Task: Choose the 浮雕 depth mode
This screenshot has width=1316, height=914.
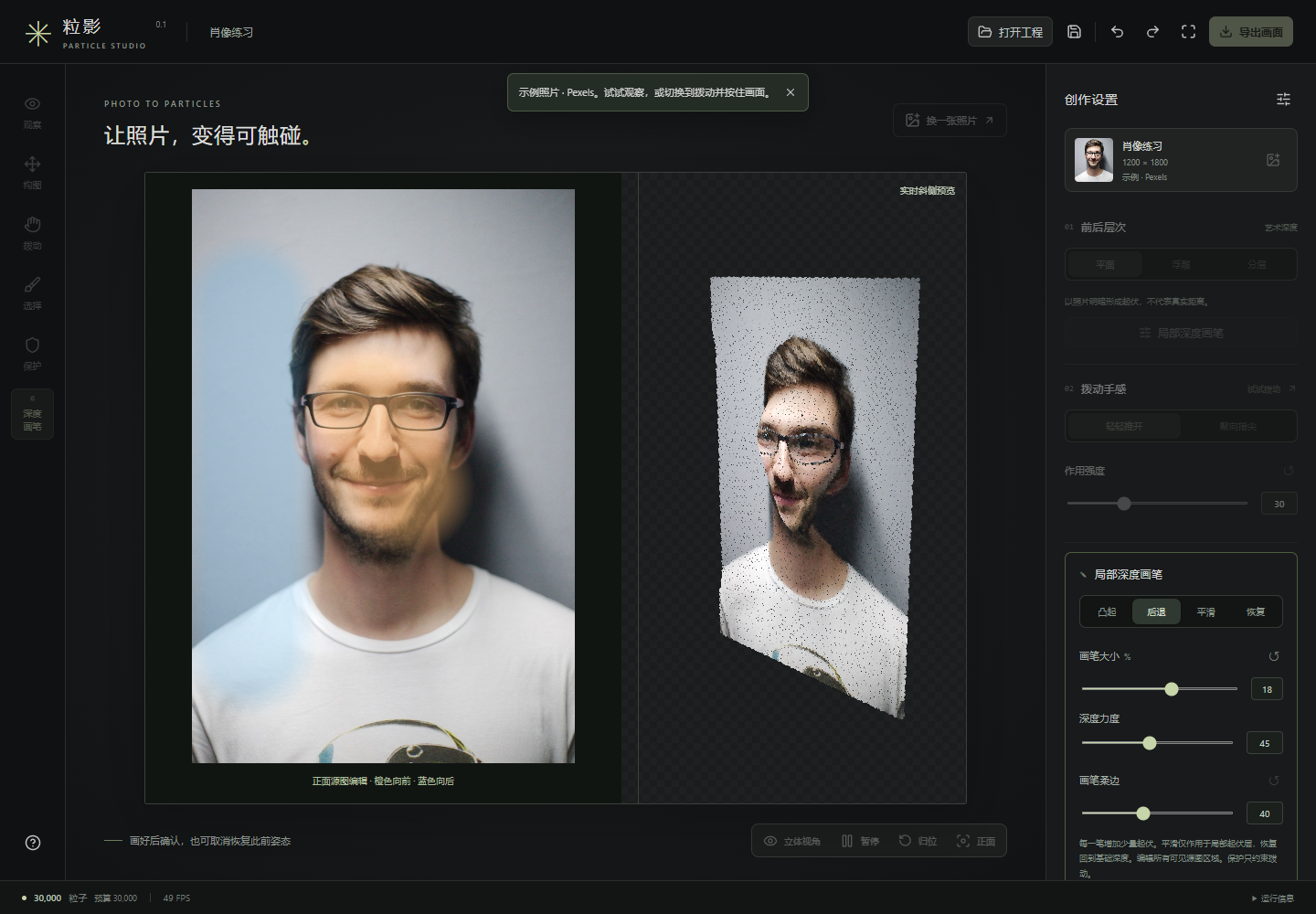Action: [1181, 265]
